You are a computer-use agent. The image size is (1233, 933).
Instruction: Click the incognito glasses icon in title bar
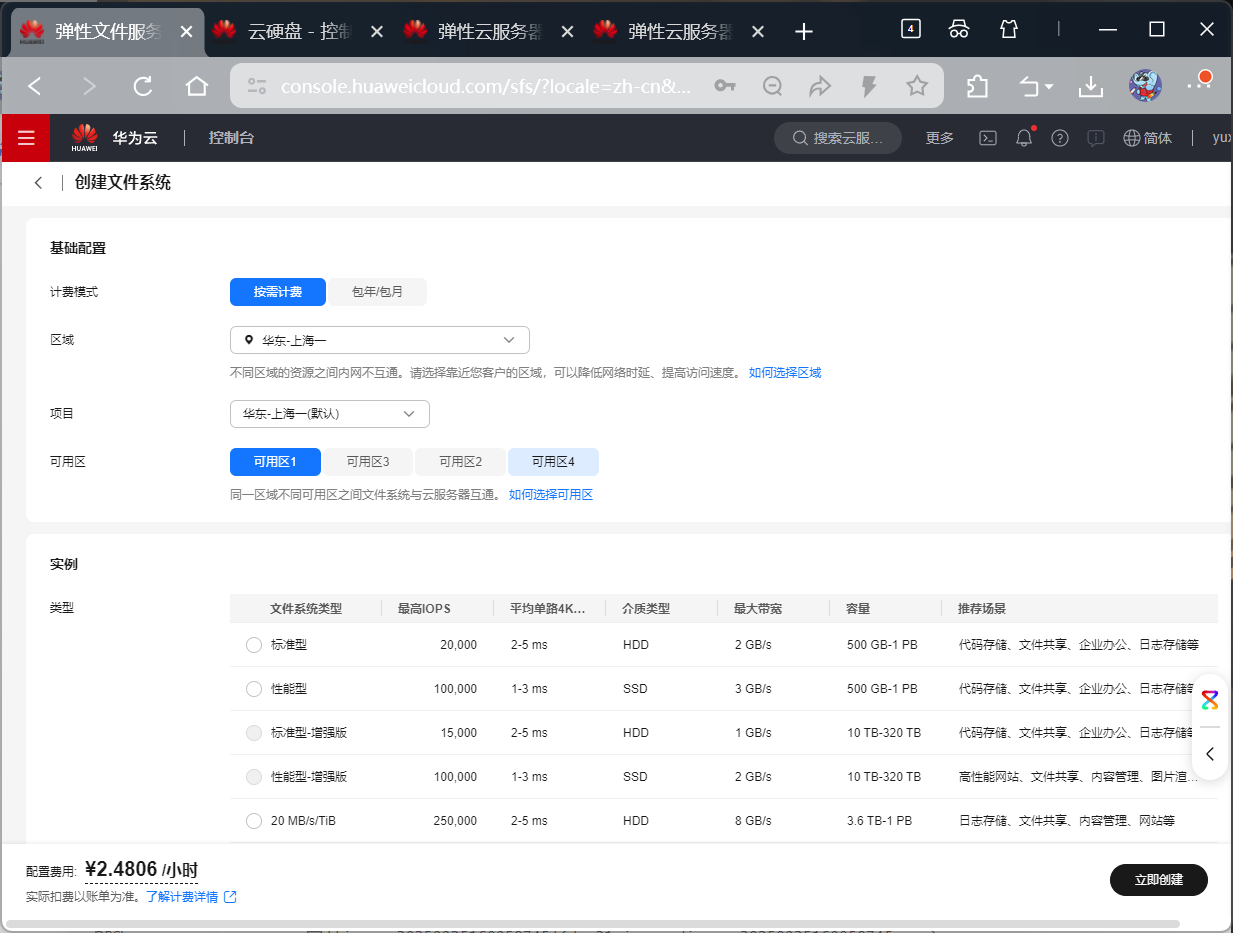coord(959,29)
